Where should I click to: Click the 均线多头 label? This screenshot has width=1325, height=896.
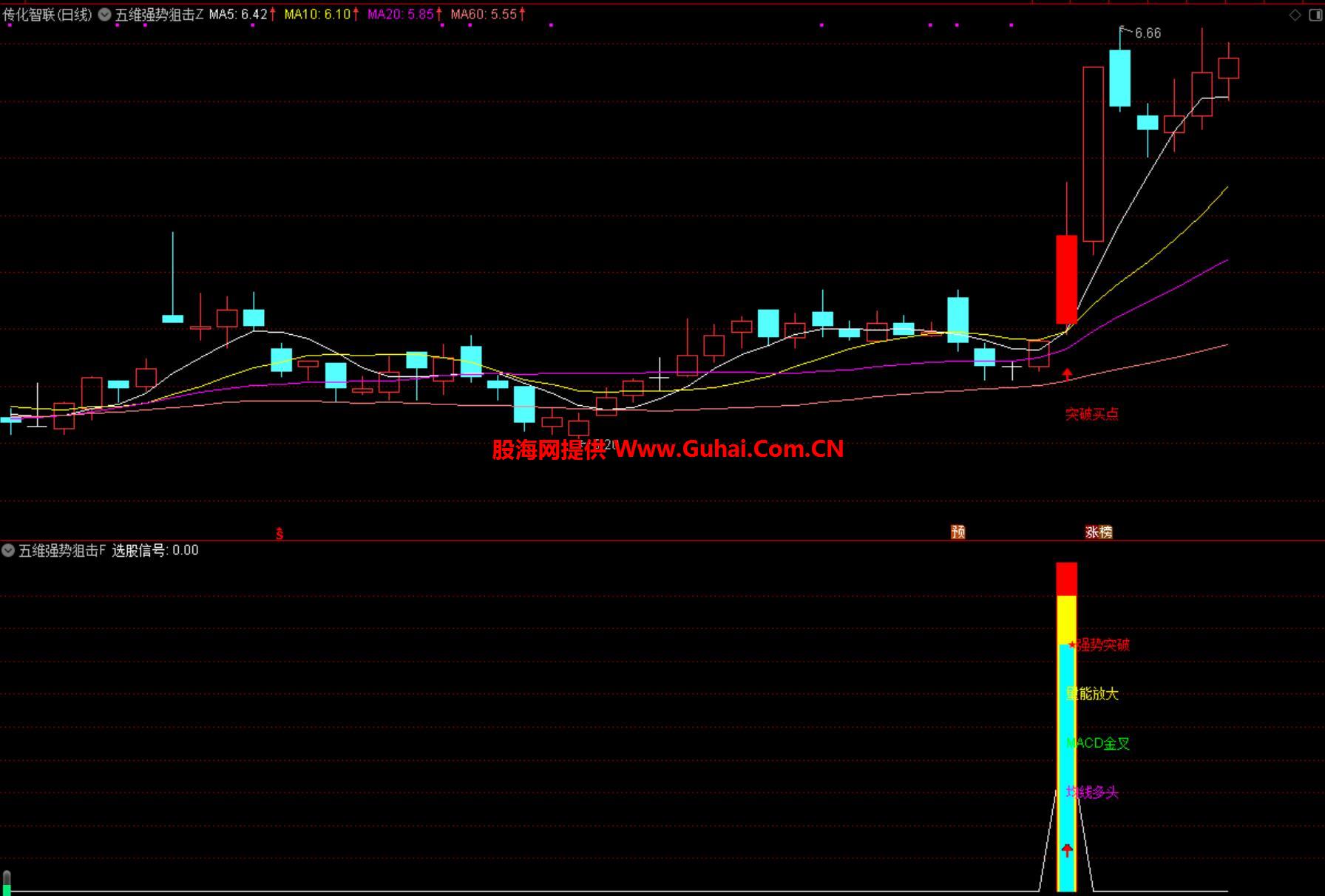pyautogui.click(x=1092, y=793)
